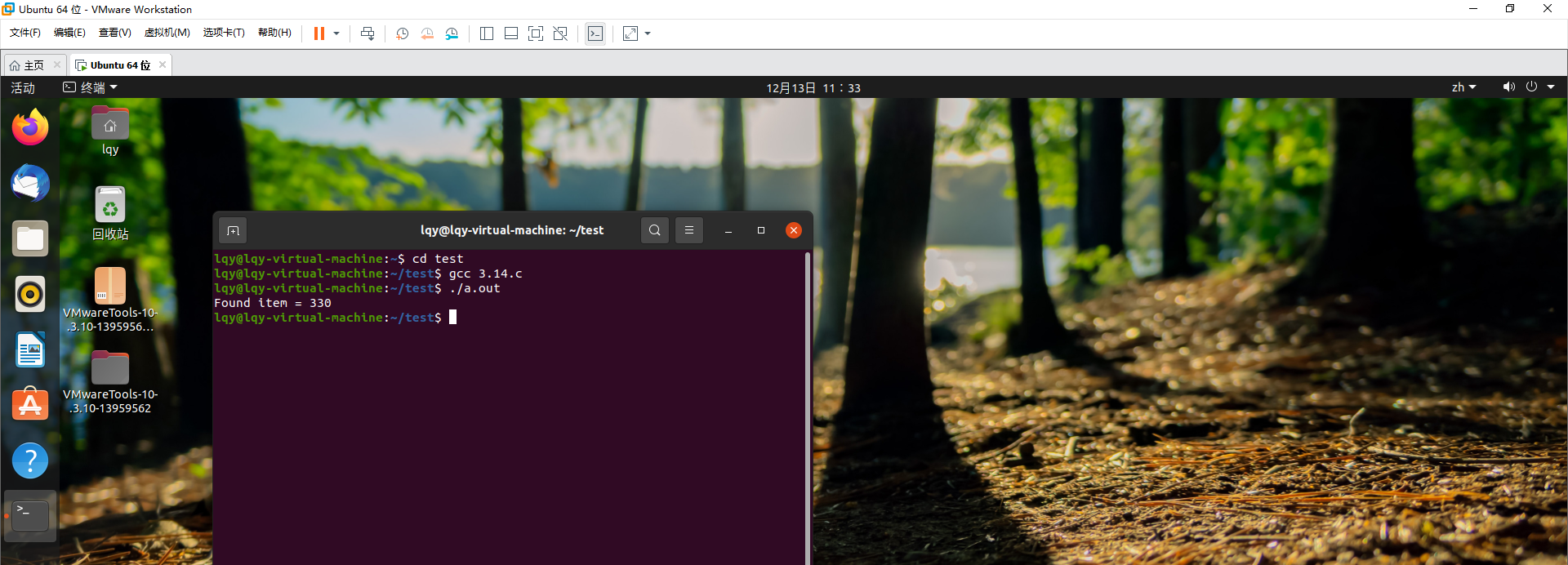The height and width of the screenshot is (565, 1568).
Task: Toggle the thumbnail bar icon
Action: 511,33
